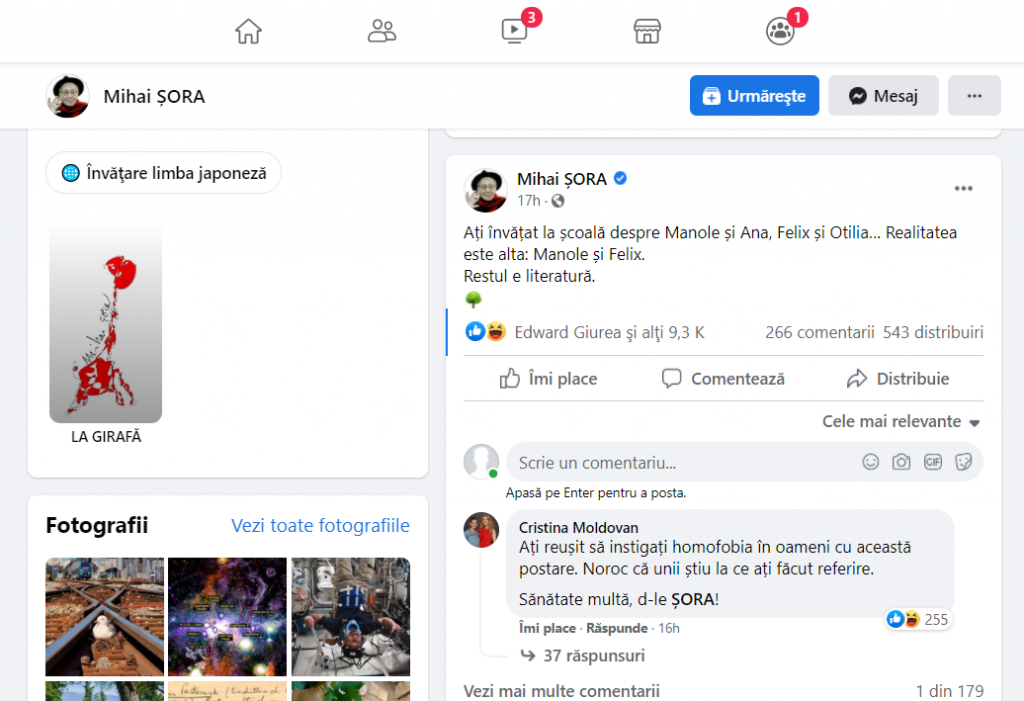Screen dimensions: 1024x701
Task: Click the Urmărește follow button
Action: point(754,95)
